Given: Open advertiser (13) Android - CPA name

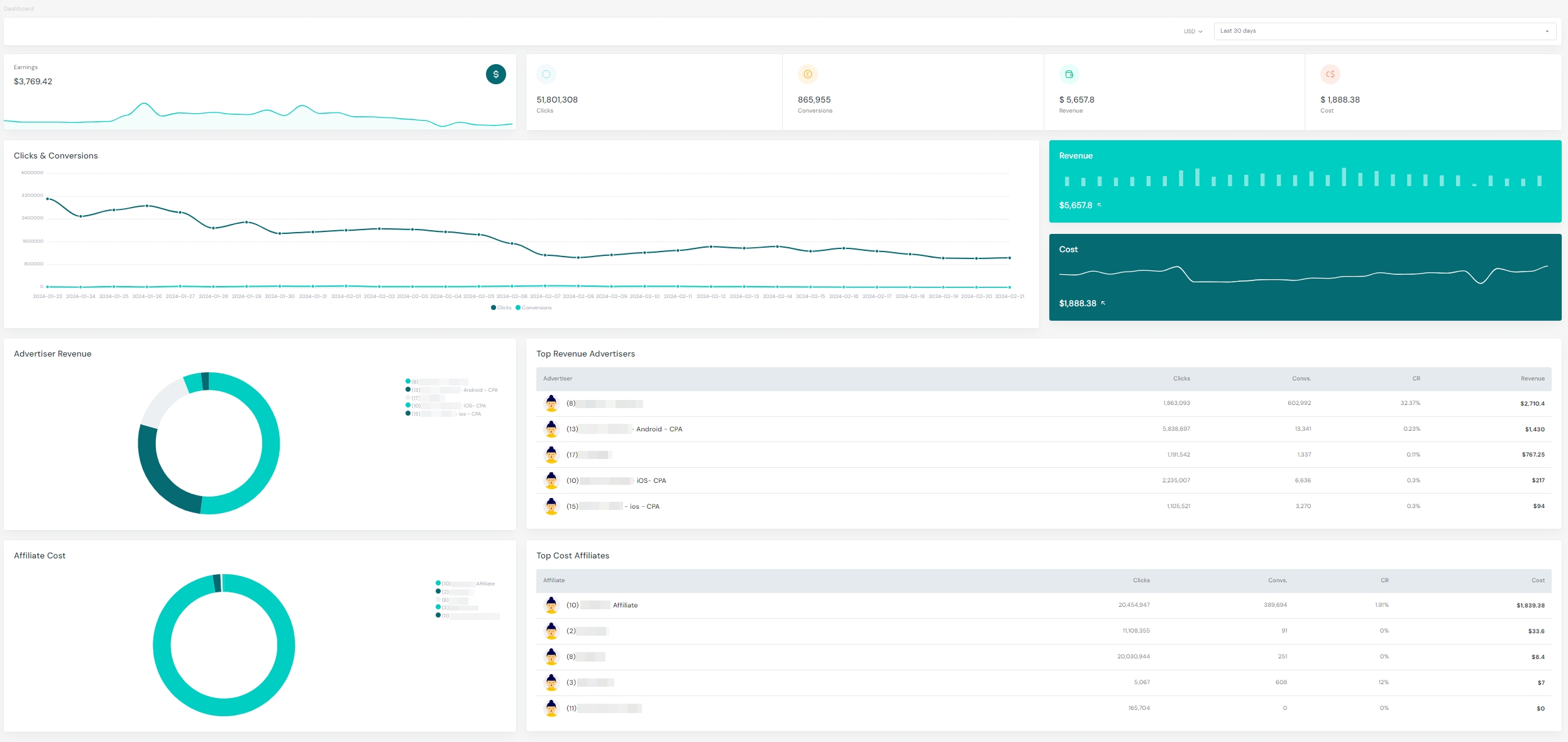Looking at the screenshot, I should pyautogui.click(x=624, y=429).
